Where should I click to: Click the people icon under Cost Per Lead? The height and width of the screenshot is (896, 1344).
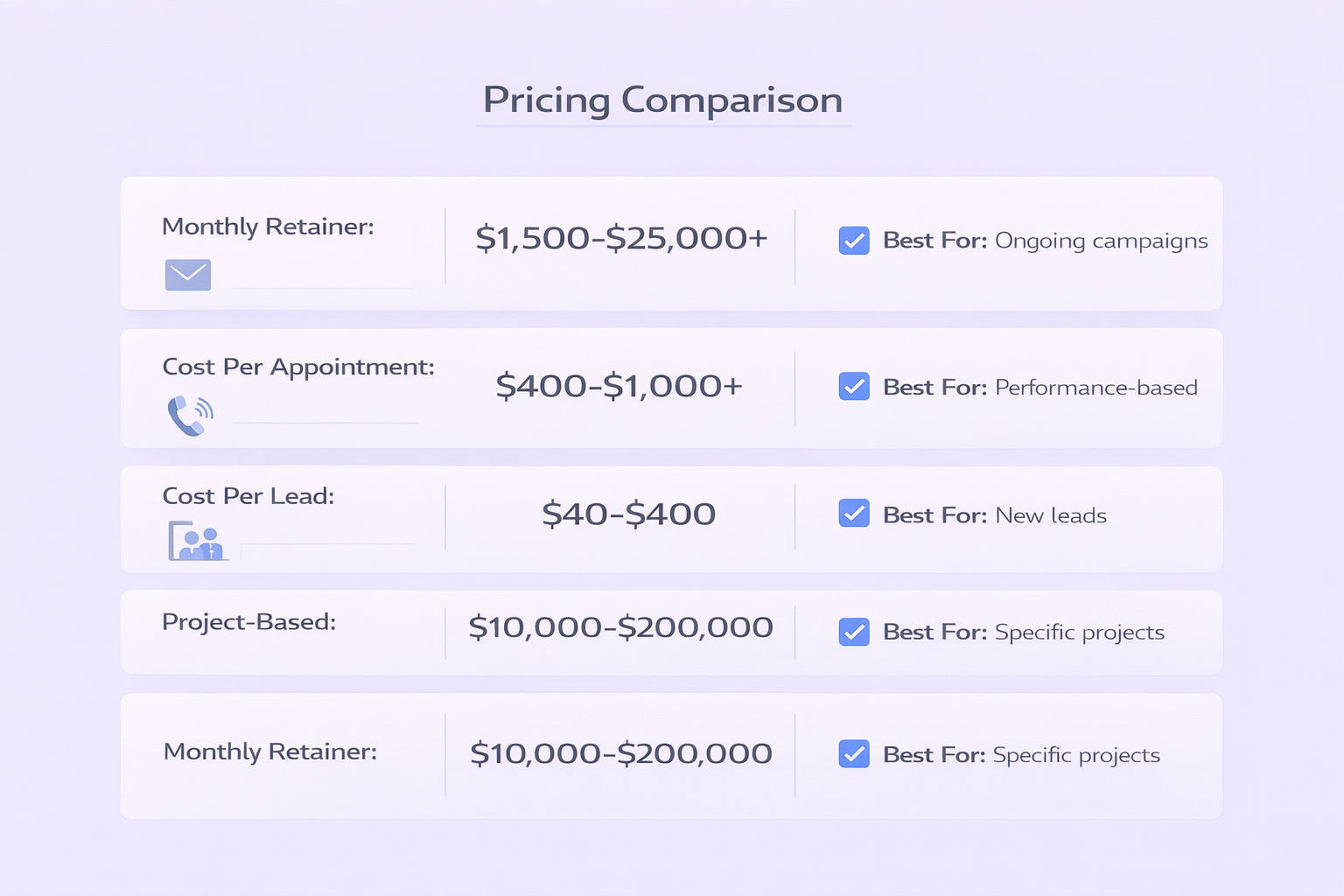(x=198, y=541)
